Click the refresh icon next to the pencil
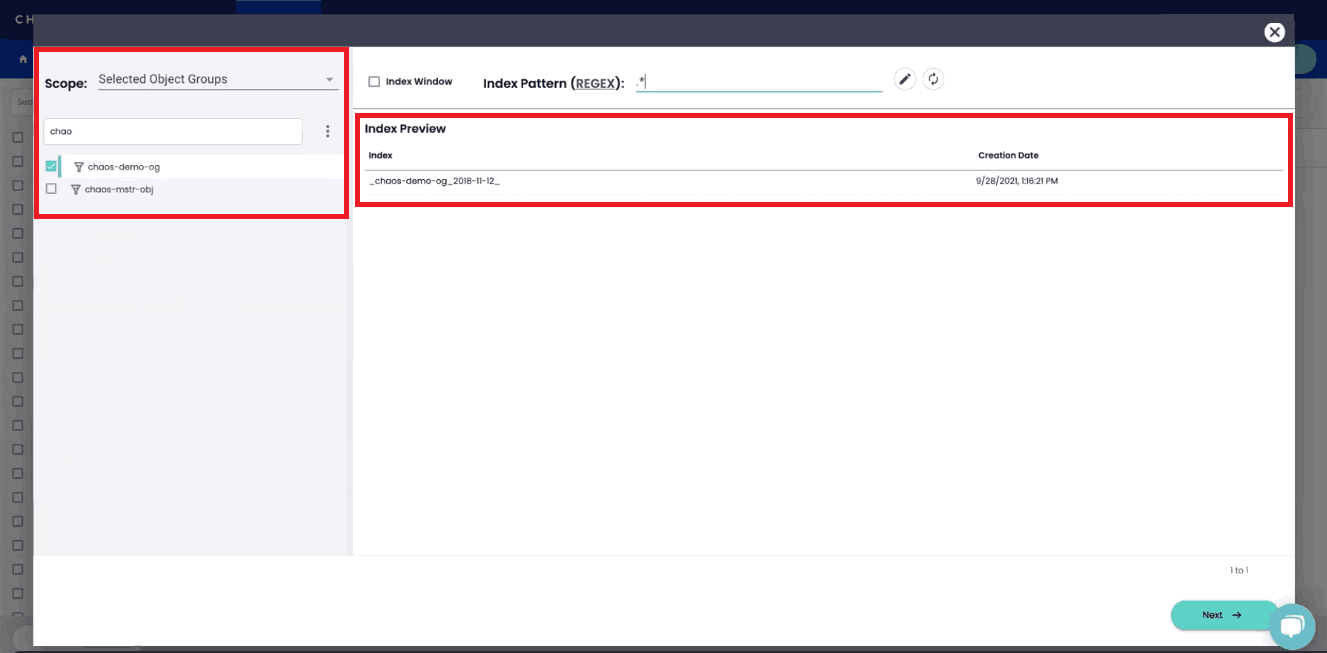The width and height of the screenshot is (1327, 653). pyautogui.click(x=933, y=80)
